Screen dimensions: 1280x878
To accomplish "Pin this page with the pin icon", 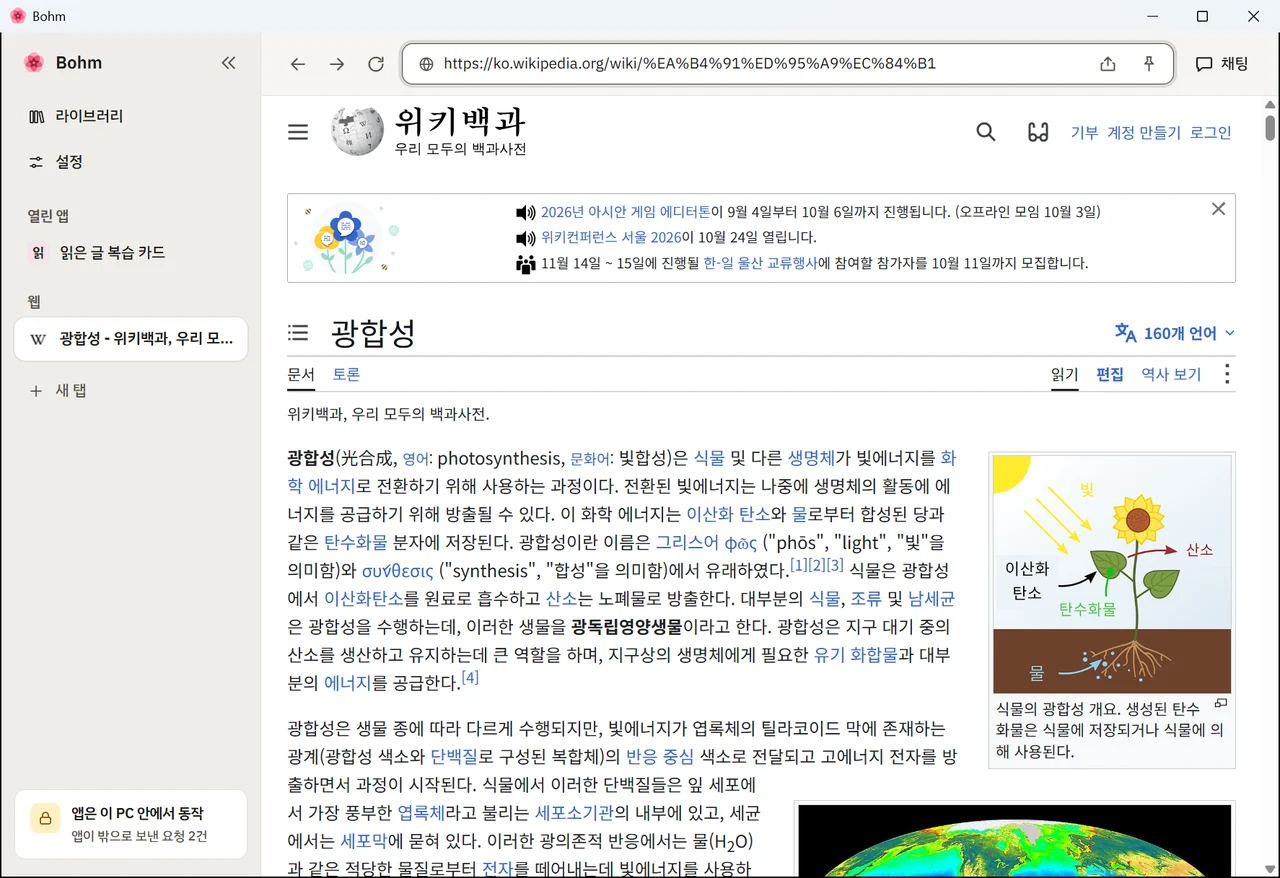I will pos(1149,64).
